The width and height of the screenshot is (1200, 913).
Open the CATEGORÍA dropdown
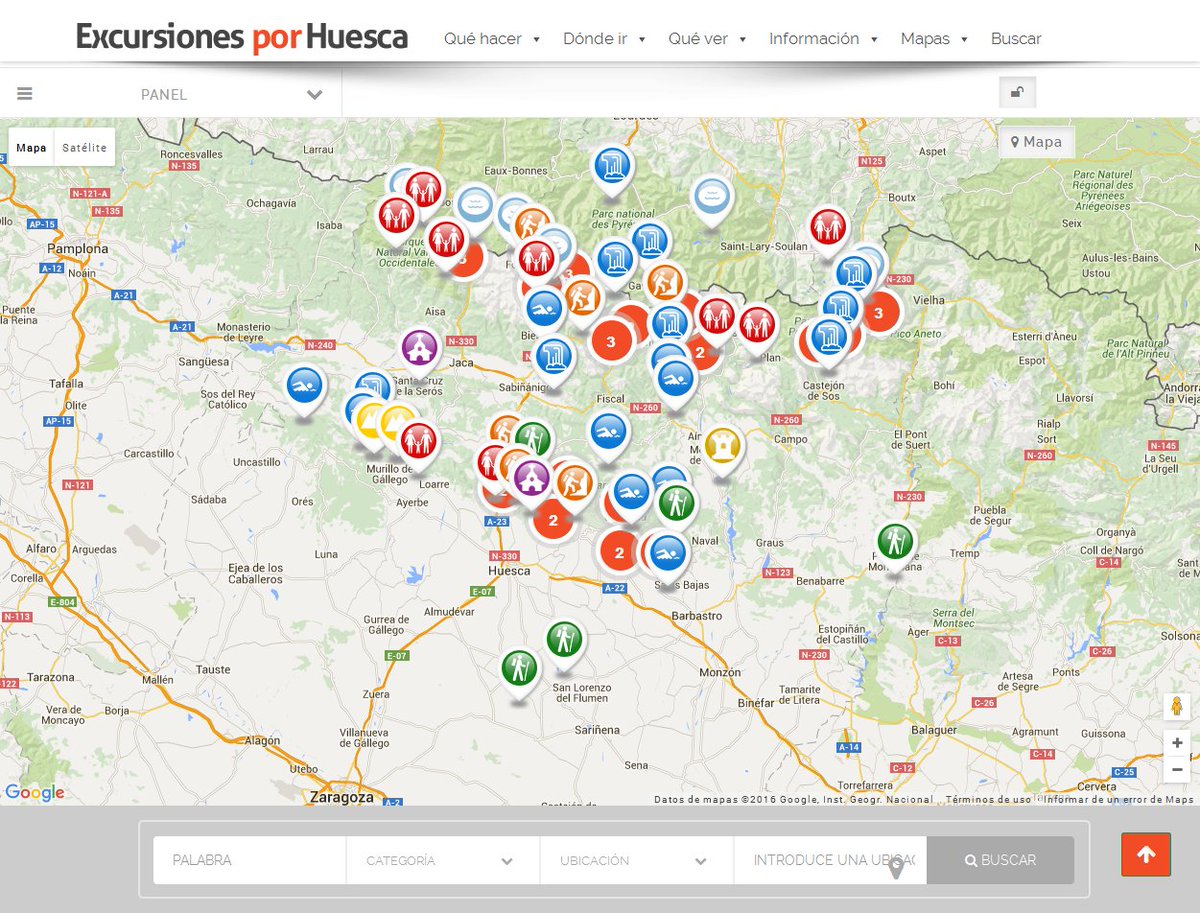click(442, 860)
